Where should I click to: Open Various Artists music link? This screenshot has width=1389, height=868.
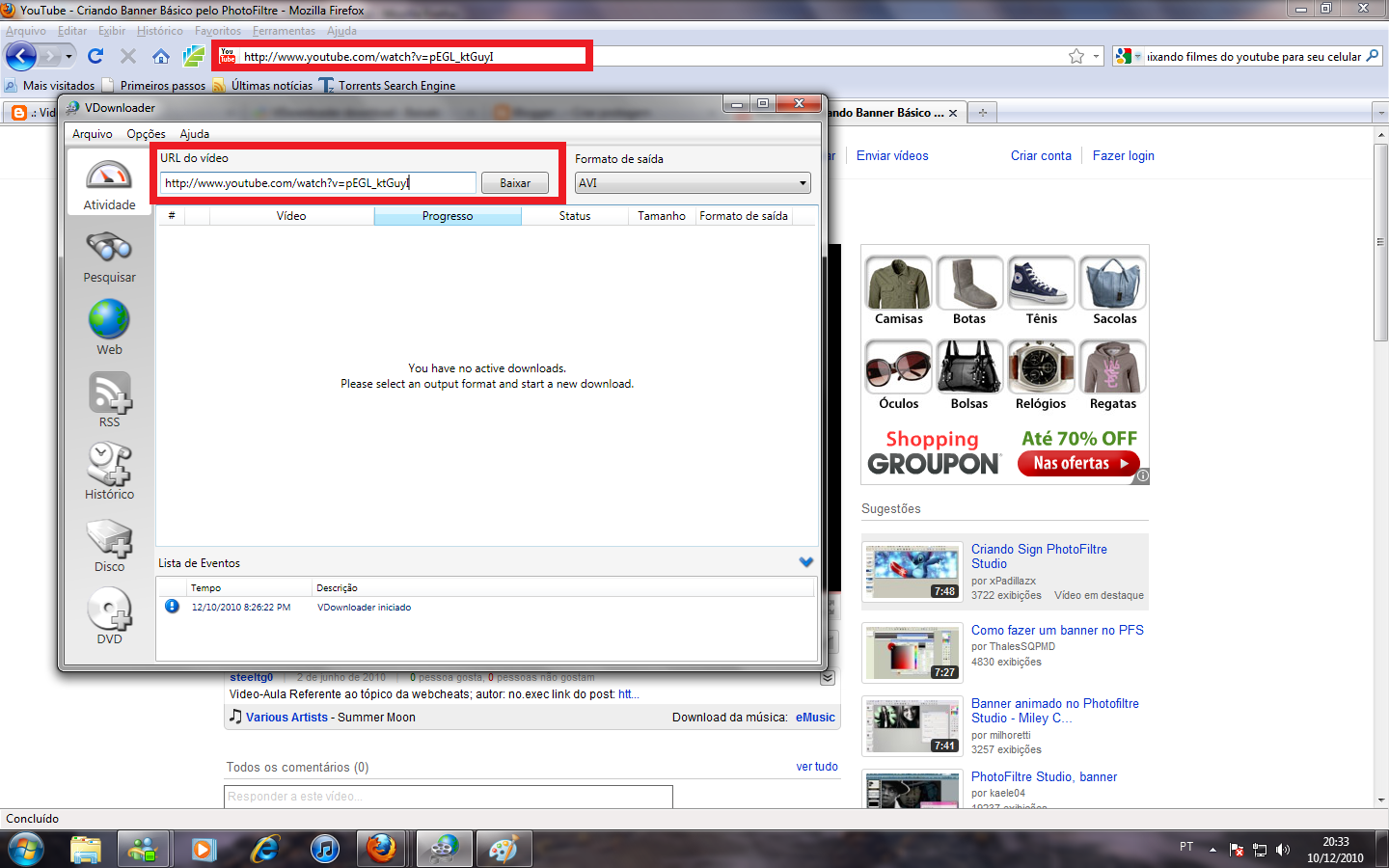(286, 718)
